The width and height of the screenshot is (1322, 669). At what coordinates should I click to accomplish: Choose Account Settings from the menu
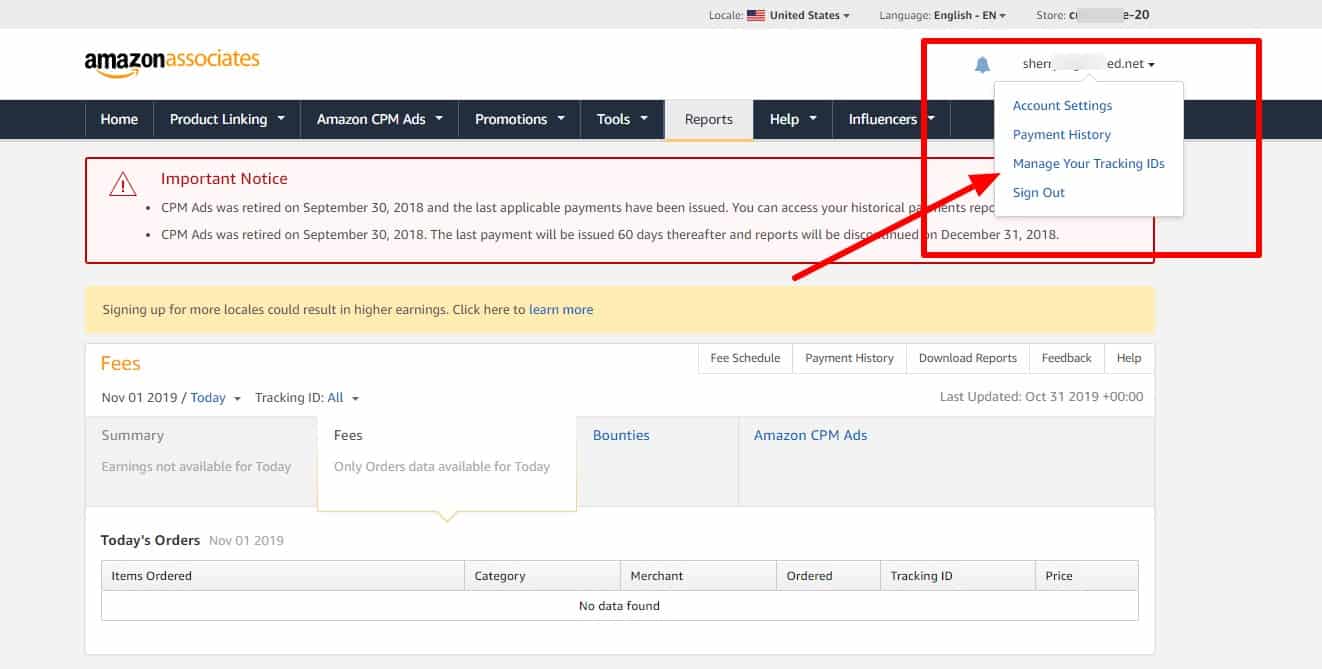coord(1062,106)
